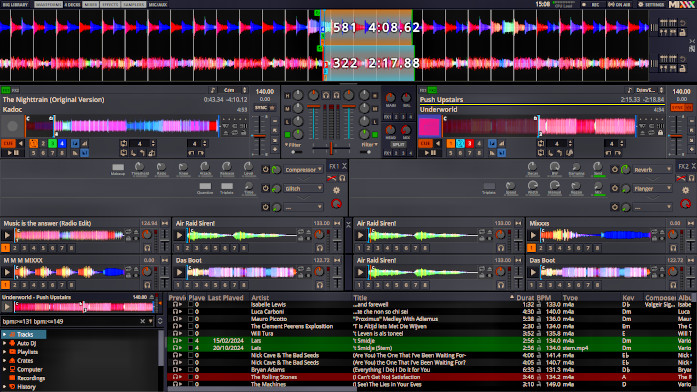This screenshot has width=697, height=392.
Task: Open FX1 unit settings gear
Action: 336,190
